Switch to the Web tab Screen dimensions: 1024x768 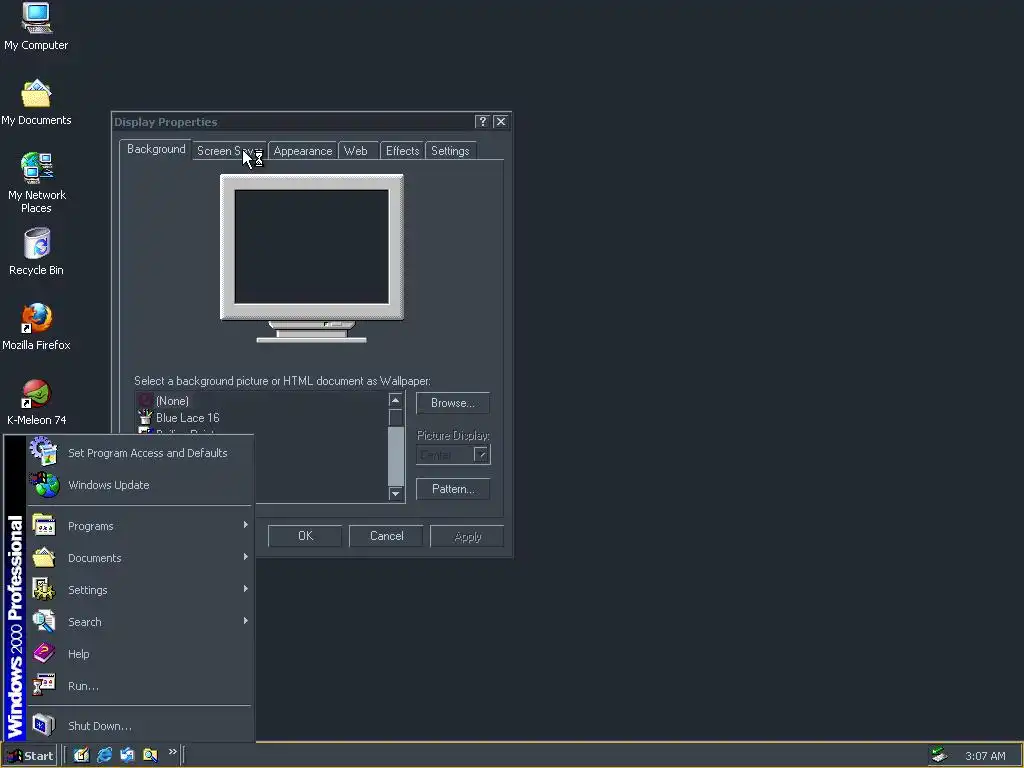[356, 151]
